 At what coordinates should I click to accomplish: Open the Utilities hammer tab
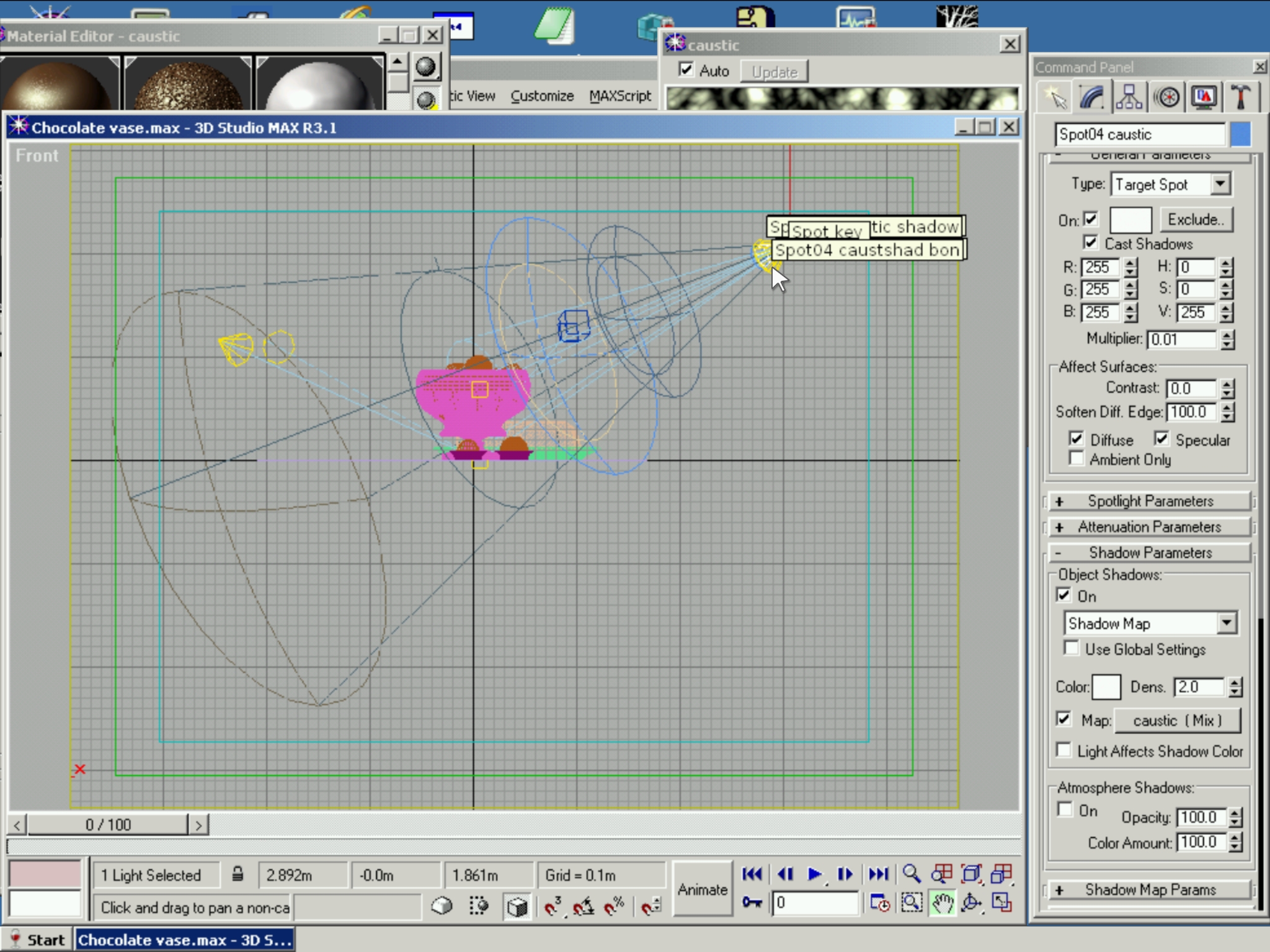coord(1240,97)
